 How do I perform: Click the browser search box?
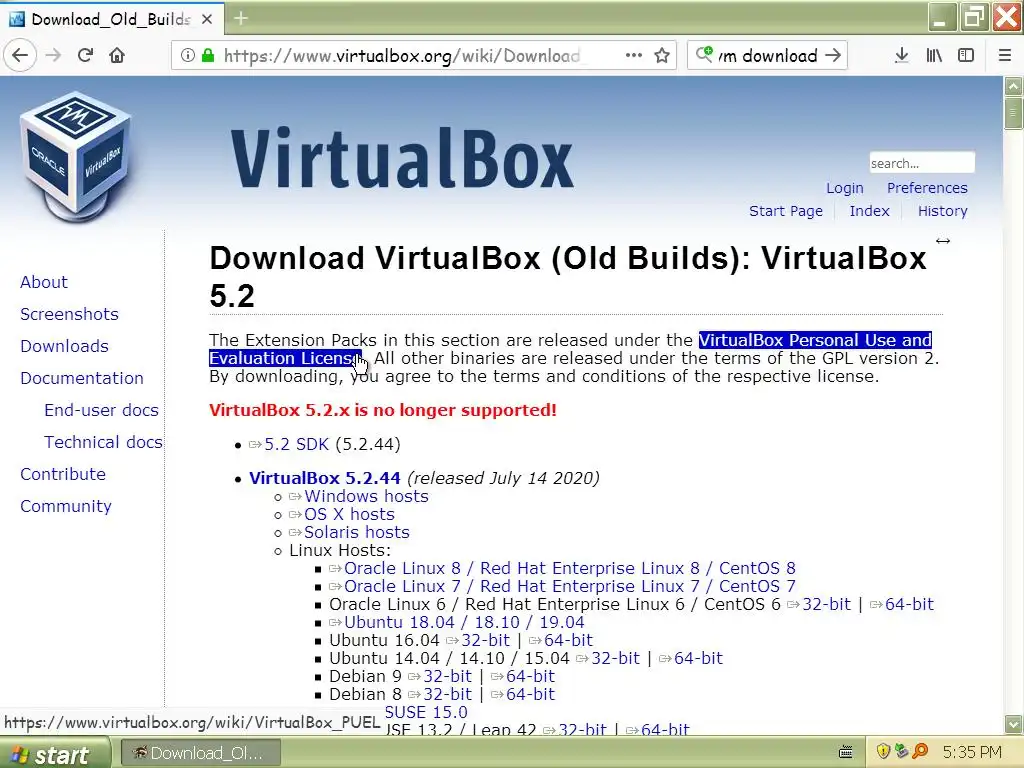(x=767, y=56)
